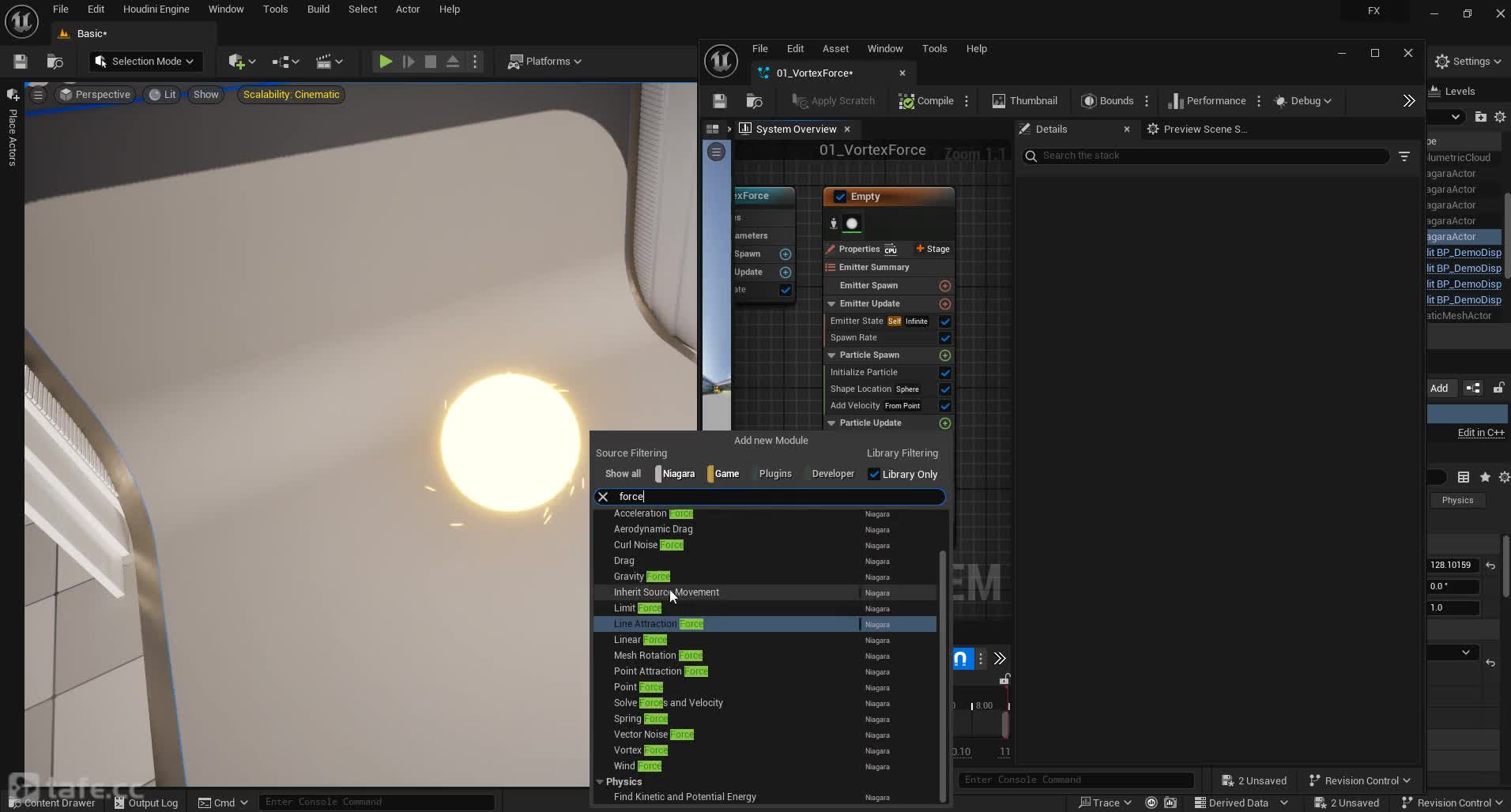Viewport: 1511px width, 812px height.
Task: Open Asset menu in Niagara editor
Action: point(835,49)
